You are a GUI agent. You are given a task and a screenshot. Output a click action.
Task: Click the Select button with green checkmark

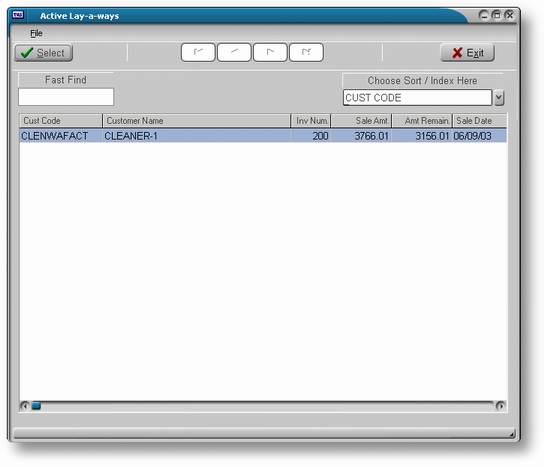coord(43,53)
